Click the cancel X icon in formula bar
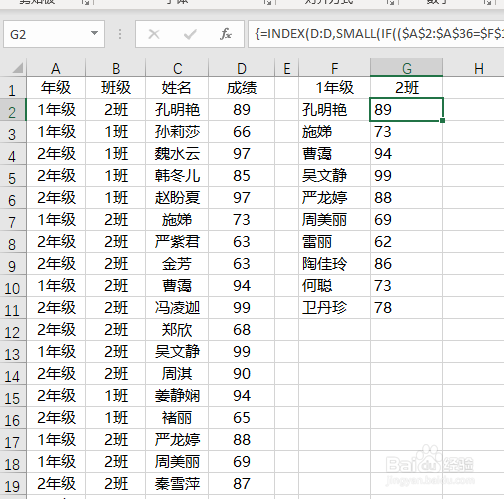The image size is (504, 499). click(154, 34)
